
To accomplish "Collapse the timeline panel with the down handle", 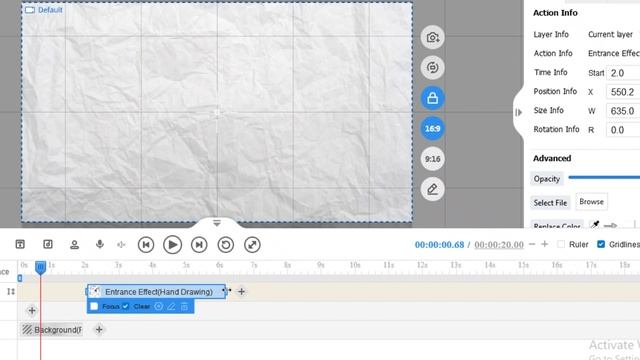I will pos(217,223).
